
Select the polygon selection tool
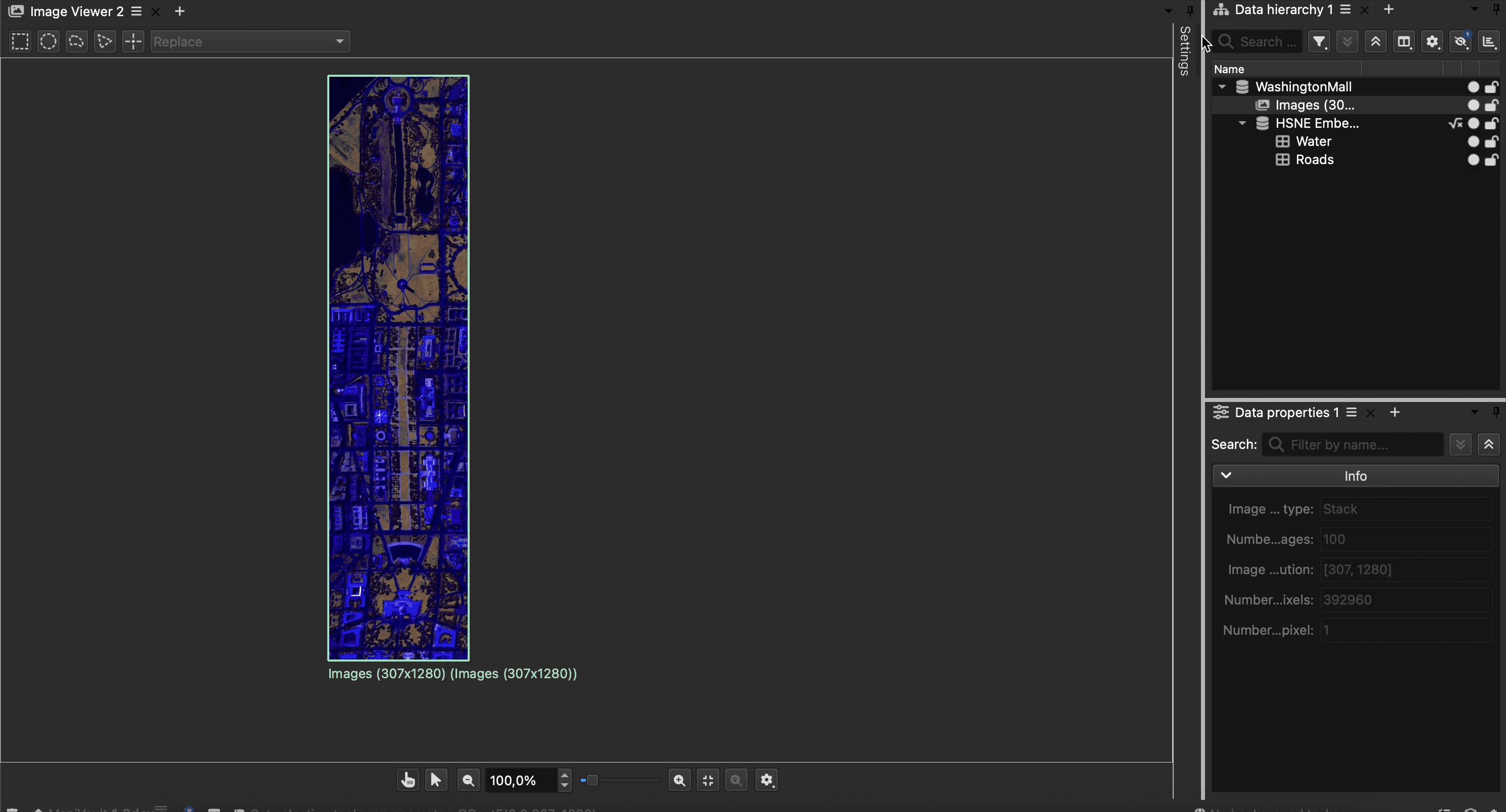tap(104, 41)
